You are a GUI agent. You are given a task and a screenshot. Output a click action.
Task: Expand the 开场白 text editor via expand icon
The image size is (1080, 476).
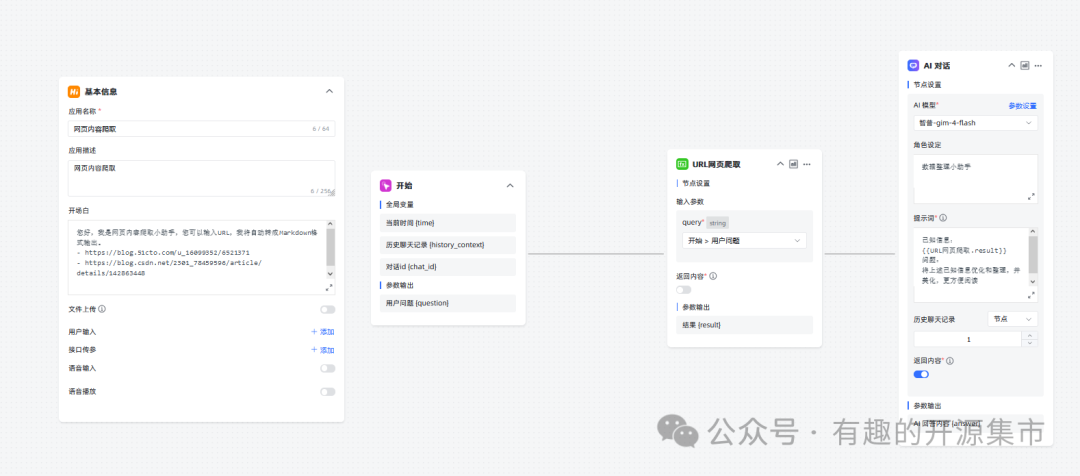(329, 287)
